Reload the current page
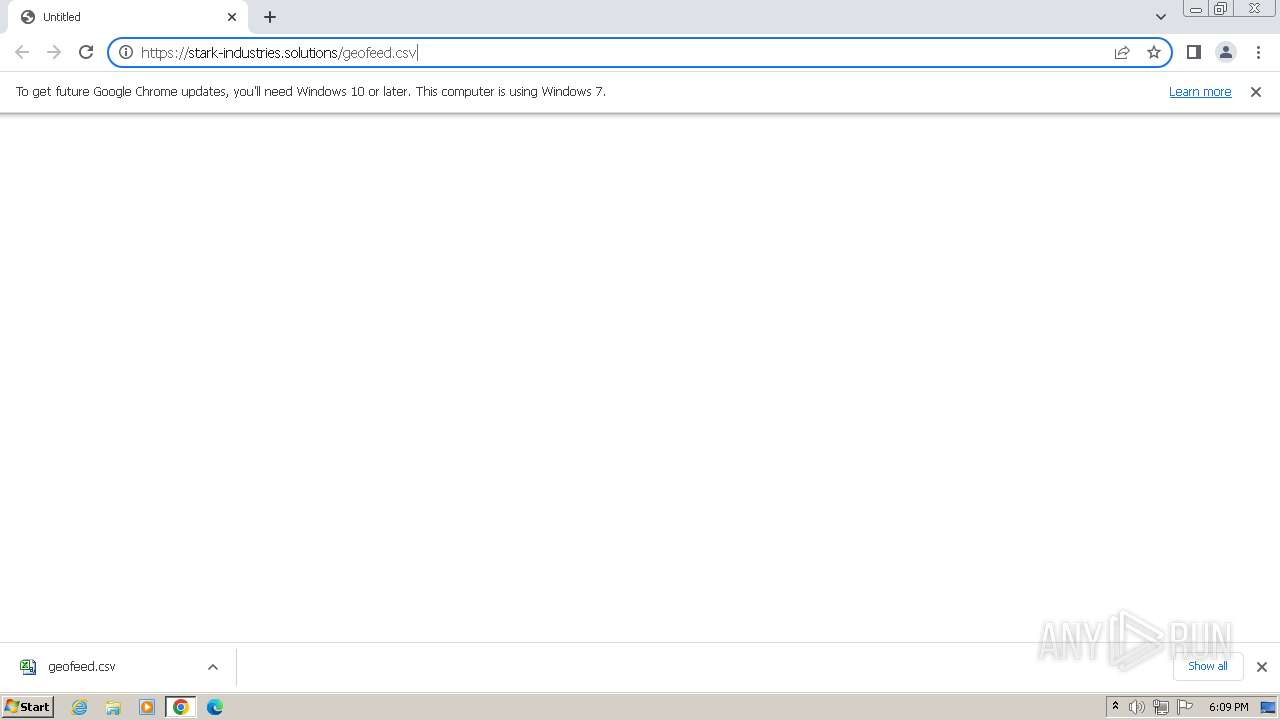 86,52
